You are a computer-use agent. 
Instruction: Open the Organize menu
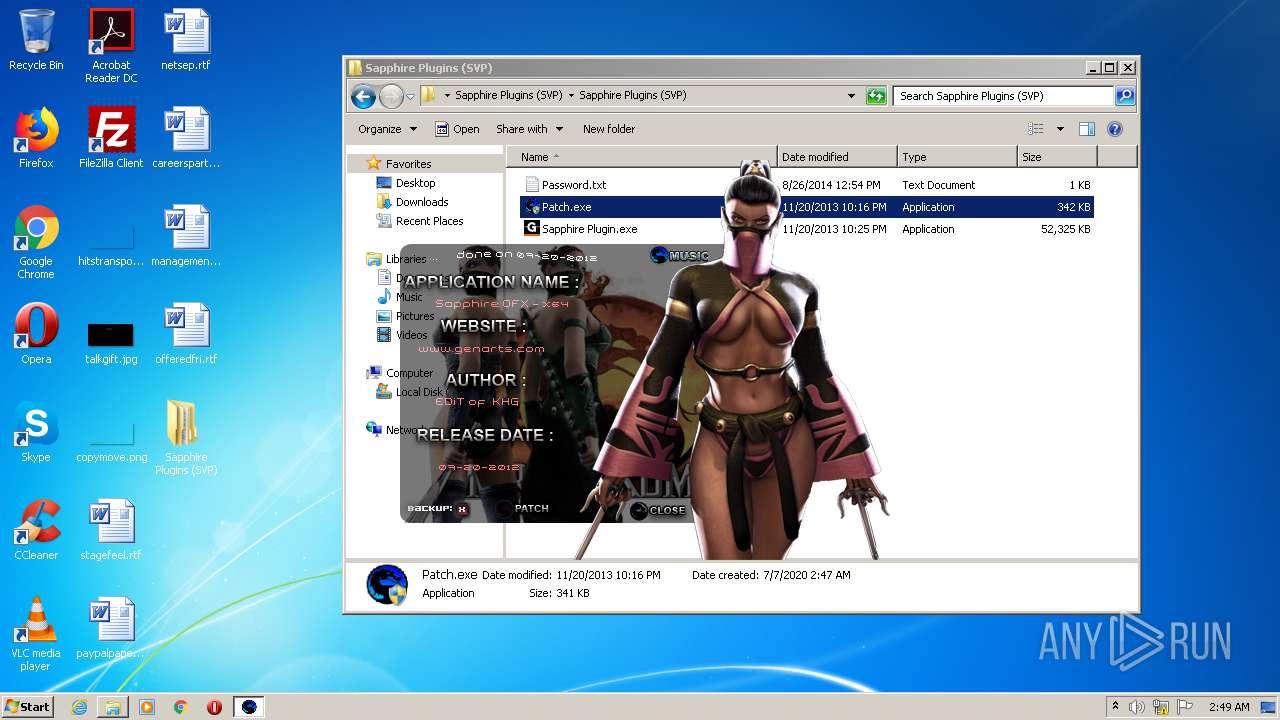tap(387, 129)
